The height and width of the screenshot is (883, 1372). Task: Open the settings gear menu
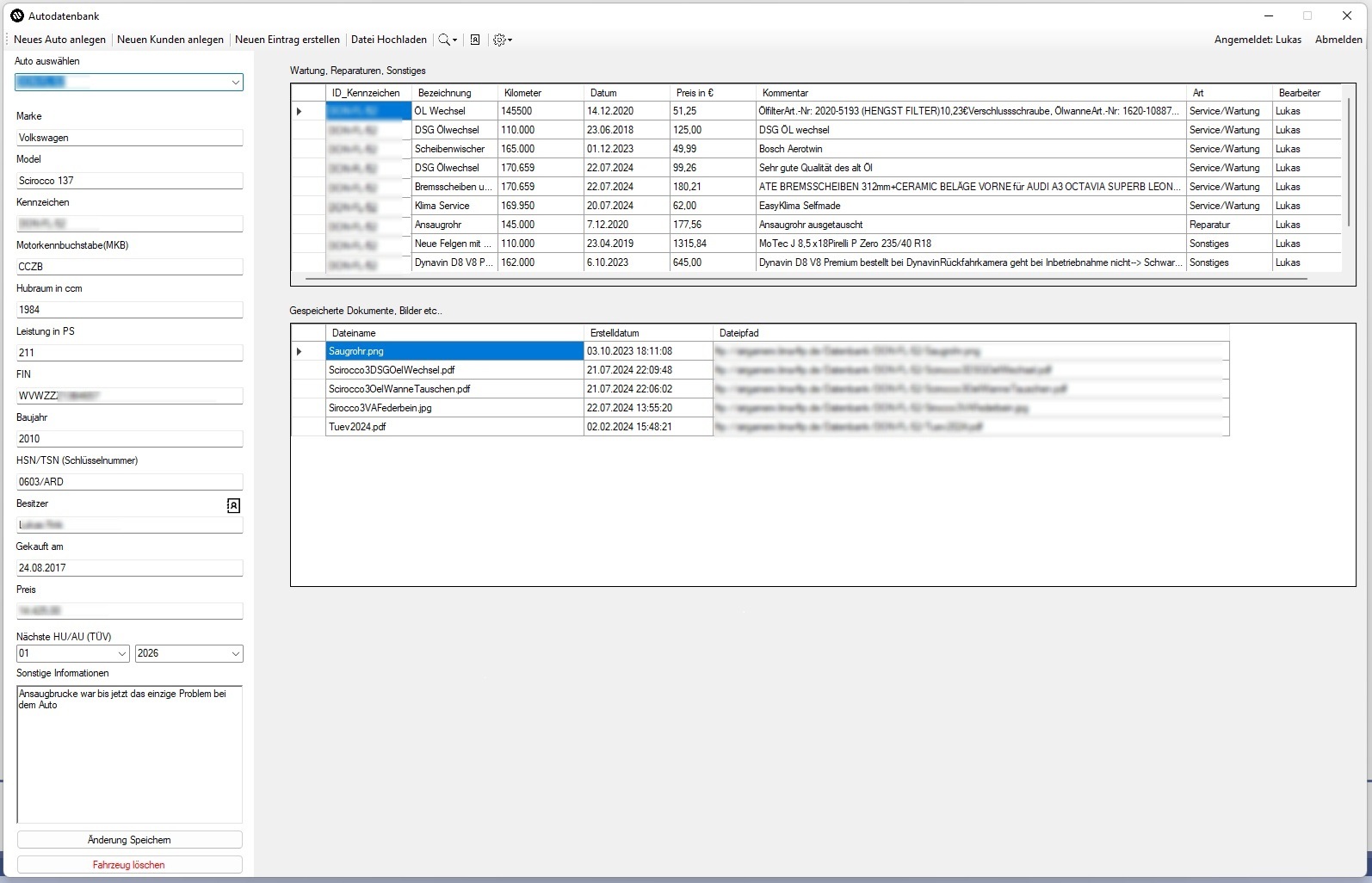(502, 40)
